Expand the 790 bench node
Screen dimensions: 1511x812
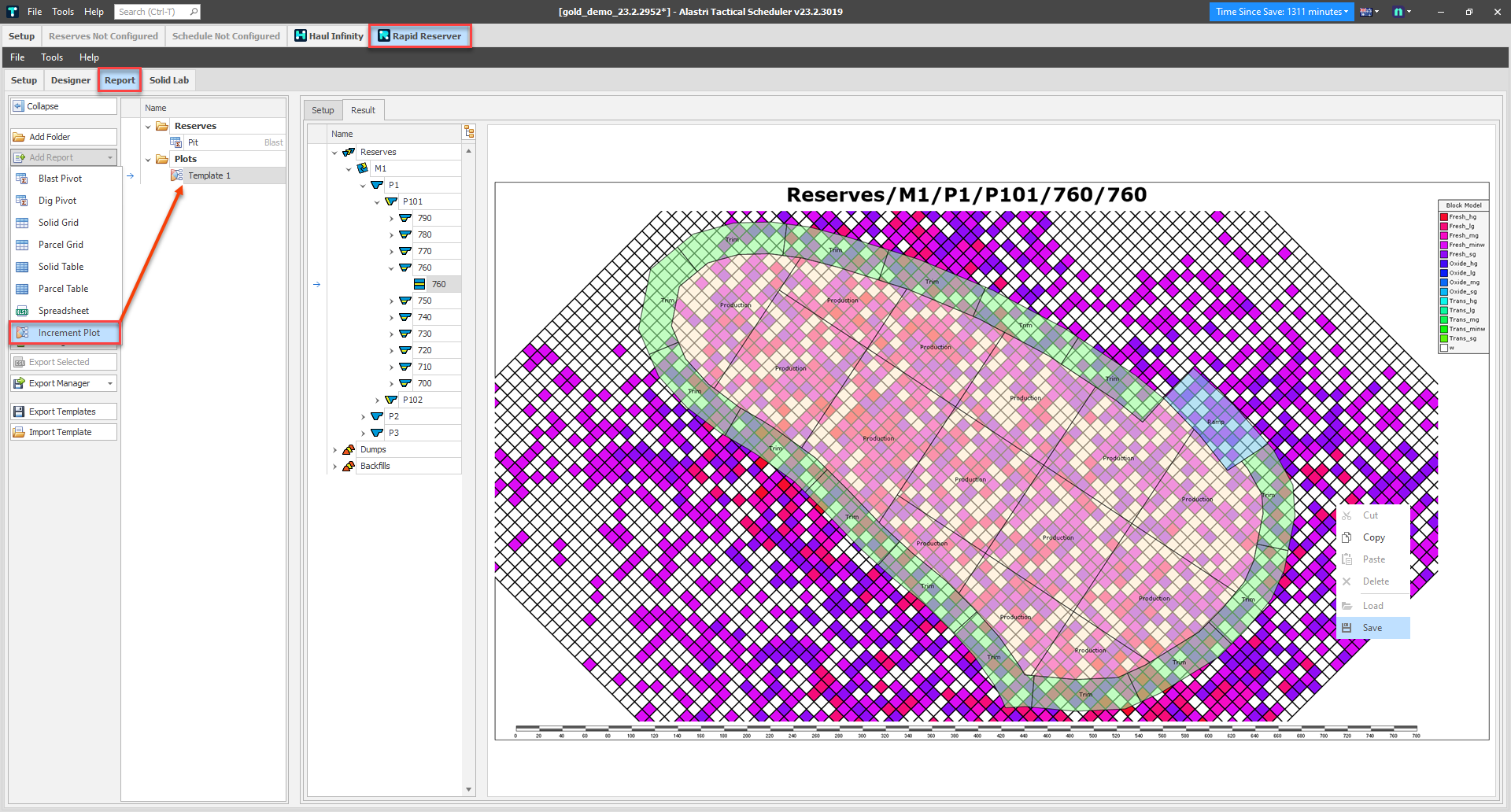(391, 218)
